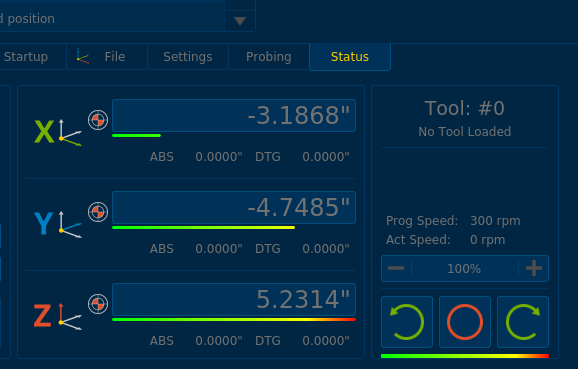
Task: Click the Z axis zero target icon
Action: click(x=98, y=304)
